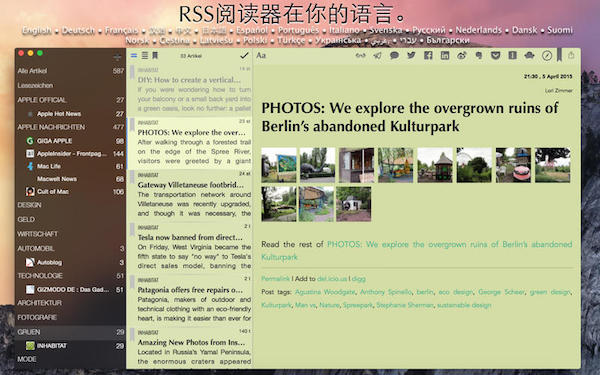Viewport: 600px width, 375px height.
Task: Expand the FOTOGRAFIE category
Action: pos(70,317)
